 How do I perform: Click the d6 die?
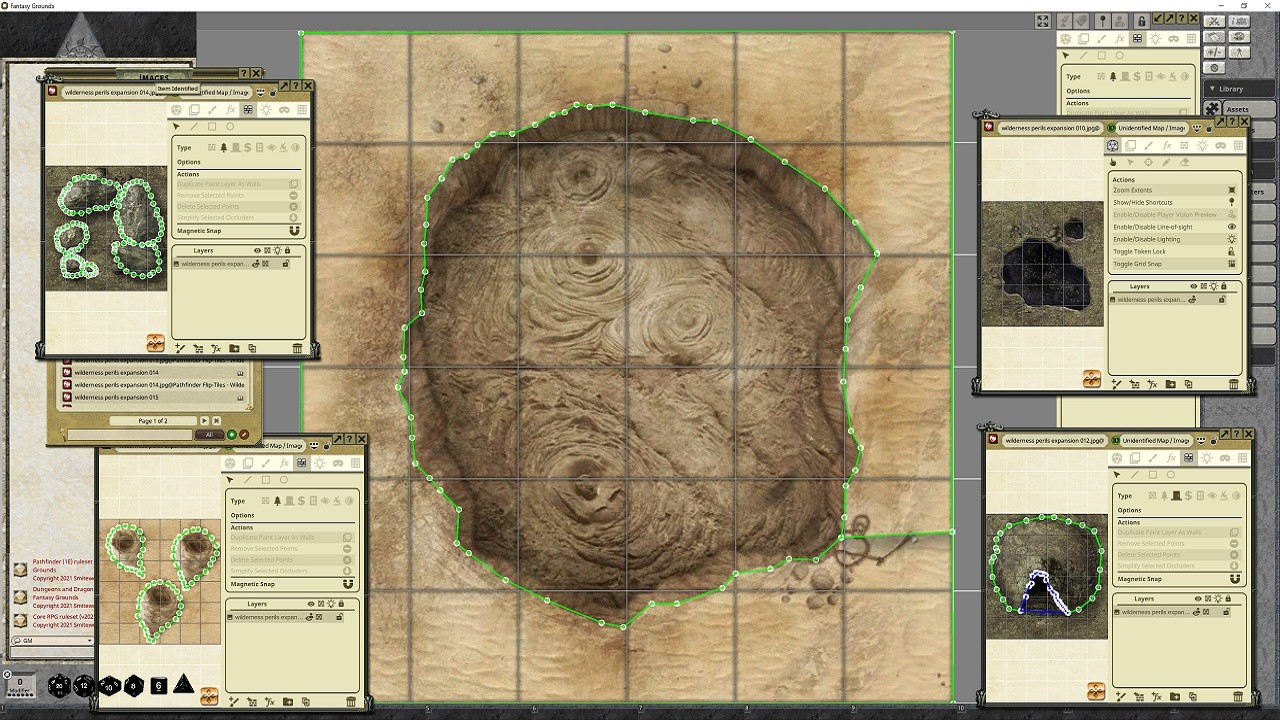(158, 685)
